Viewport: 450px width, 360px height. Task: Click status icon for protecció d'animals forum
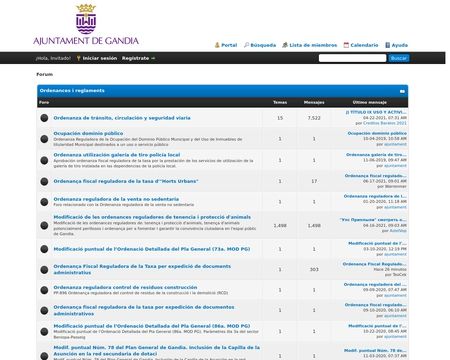point(44,225)
